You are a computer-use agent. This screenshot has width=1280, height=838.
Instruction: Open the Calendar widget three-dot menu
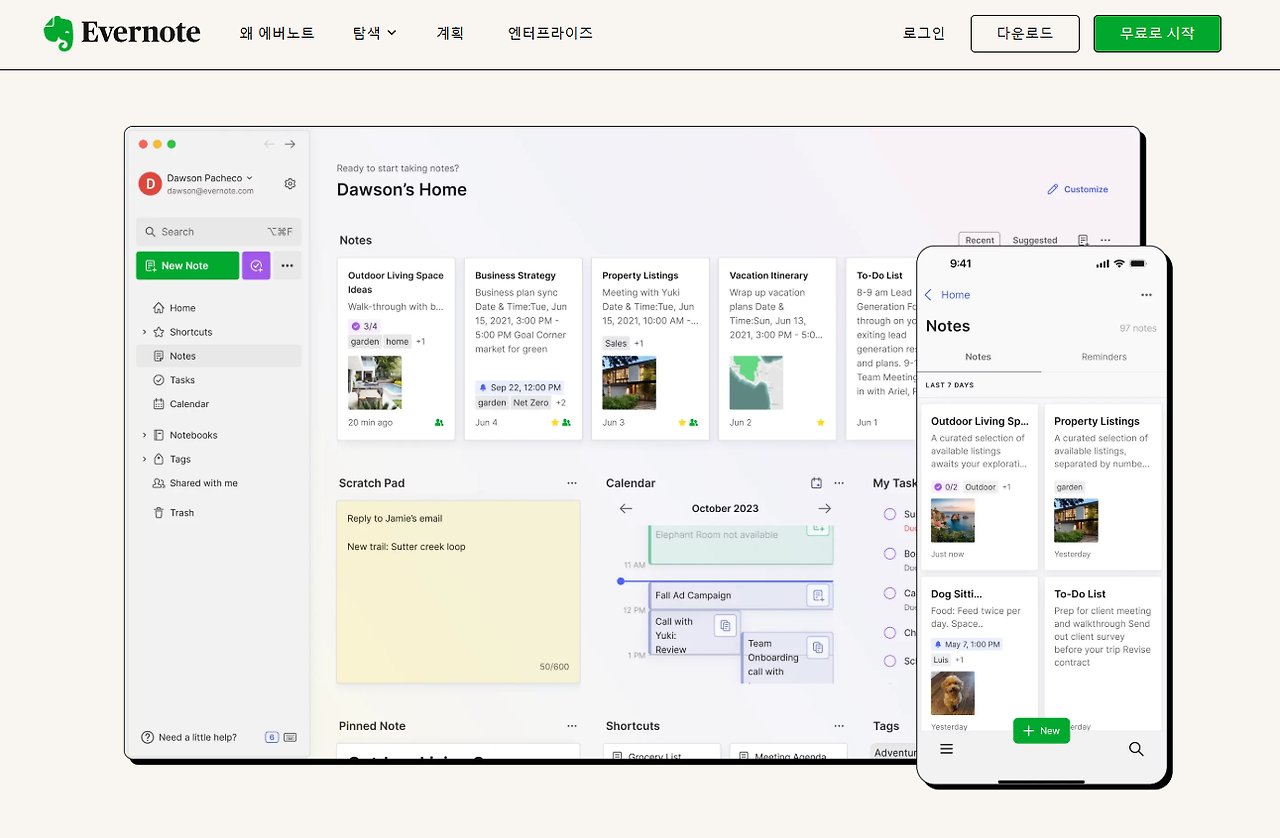coord(839,483)
